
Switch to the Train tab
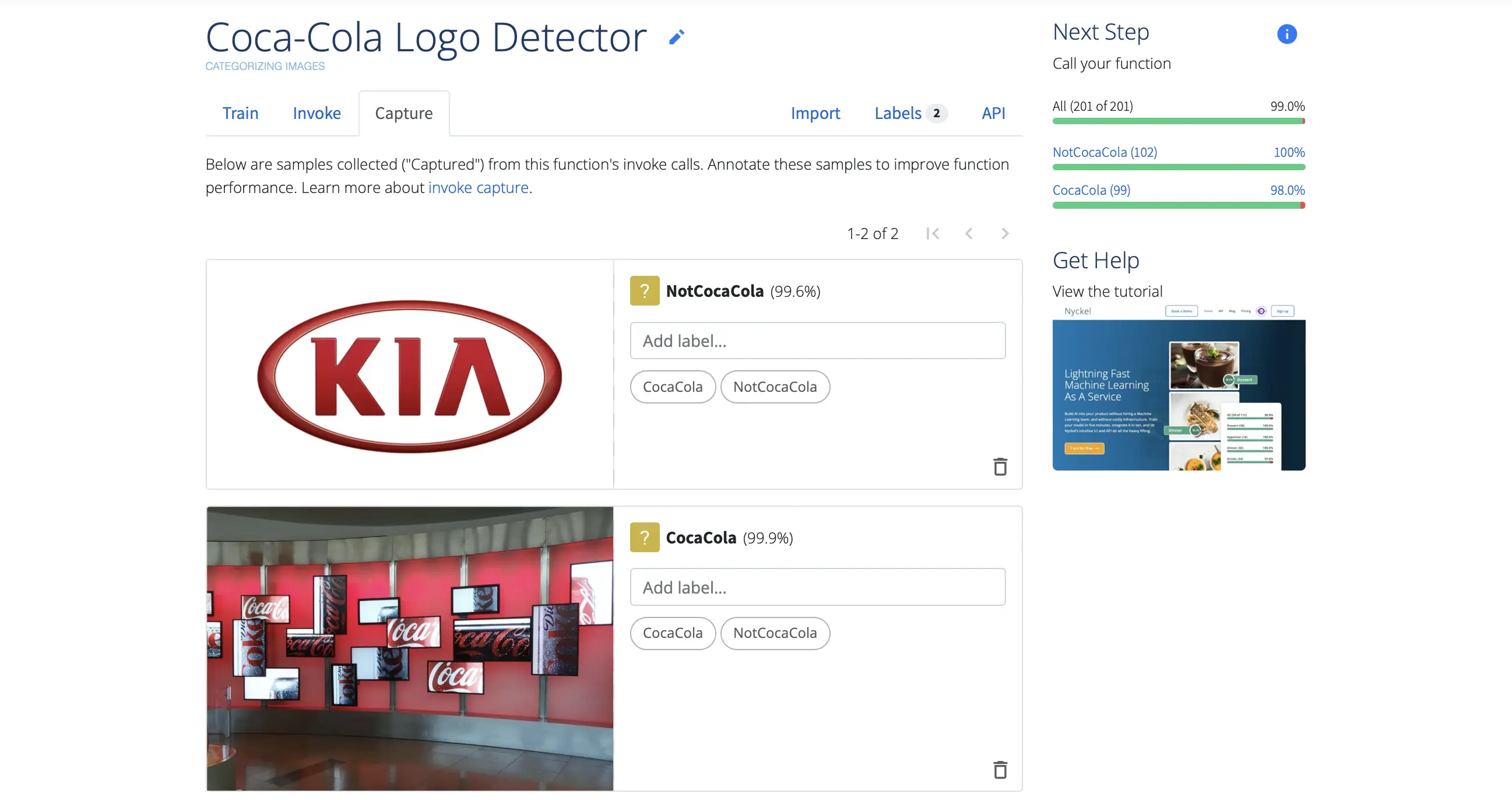coord(240,113)
